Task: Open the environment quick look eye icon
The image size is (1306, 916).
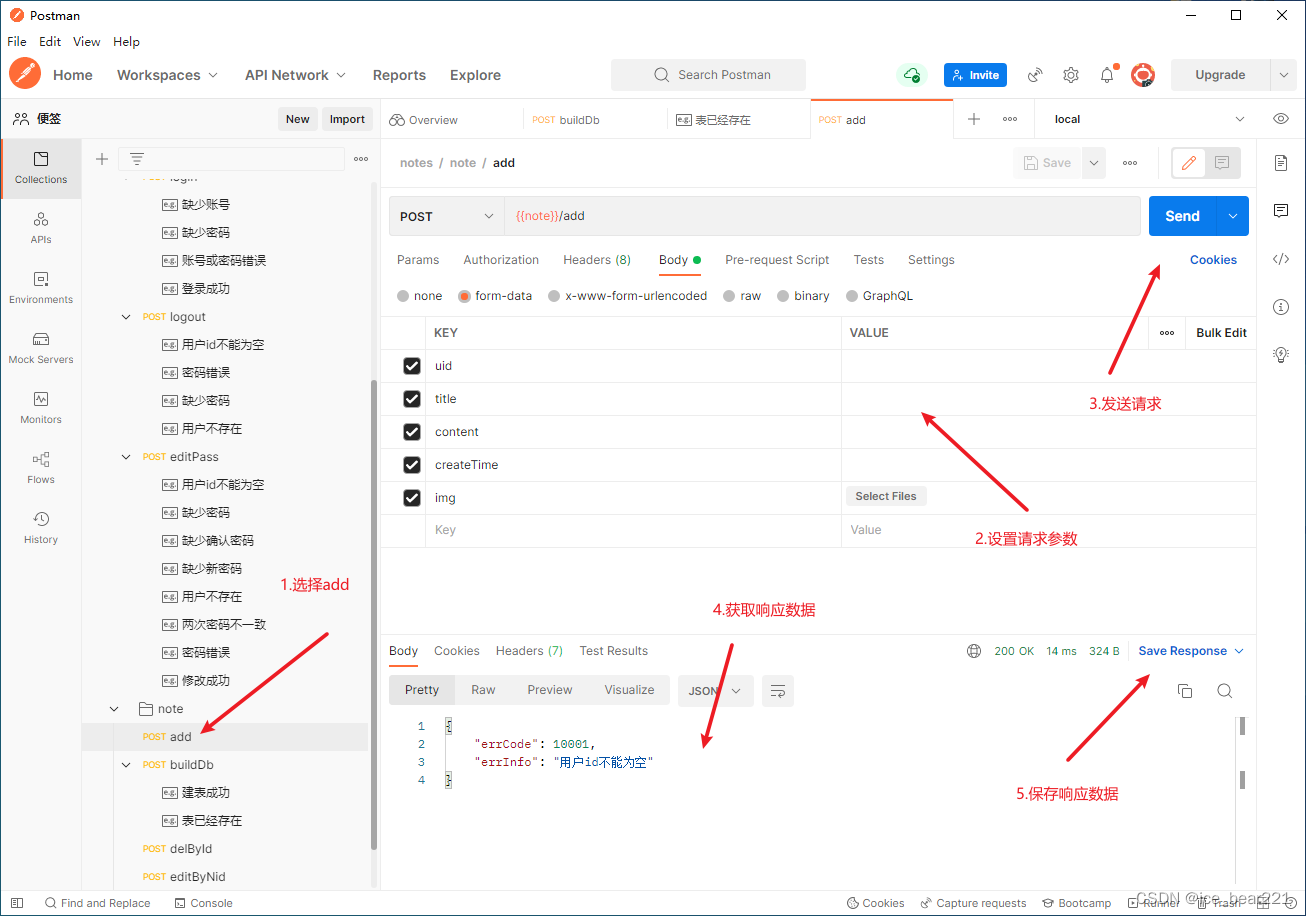Action: pyautogui.click(x=1281, y=119)
